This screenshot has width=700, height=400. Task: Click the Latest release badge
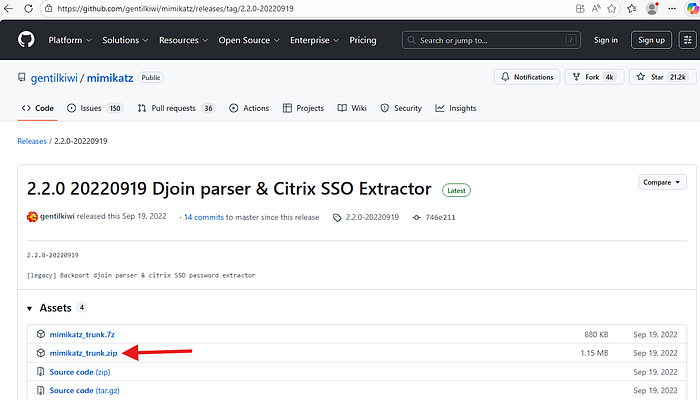pyautogui.click(x=456, y=191)
